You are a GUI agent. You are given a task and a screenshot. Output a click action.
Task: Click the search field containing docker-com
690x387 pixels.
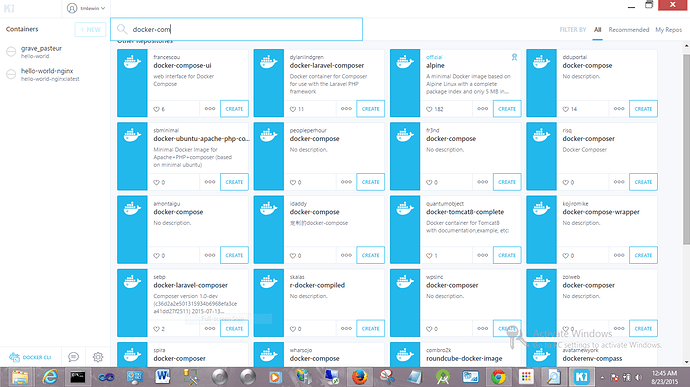coord(236,29)
